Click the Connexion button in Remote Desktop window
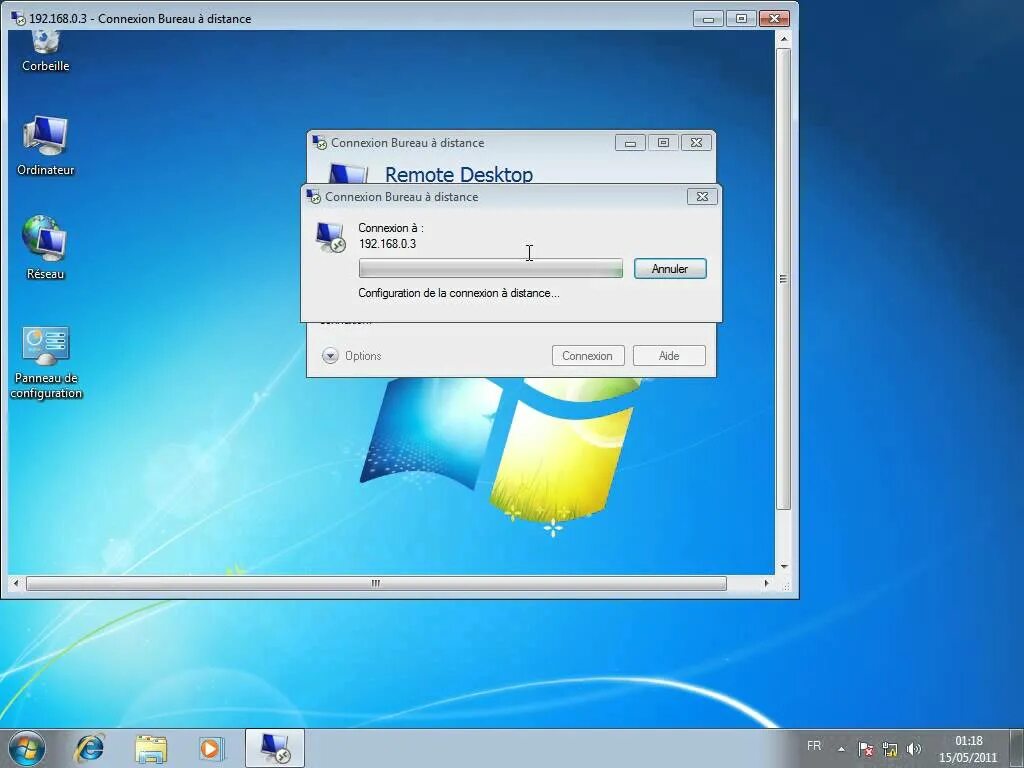Image resolution: width=1024 pixels, height=768 pixels. tap(588, 356)
